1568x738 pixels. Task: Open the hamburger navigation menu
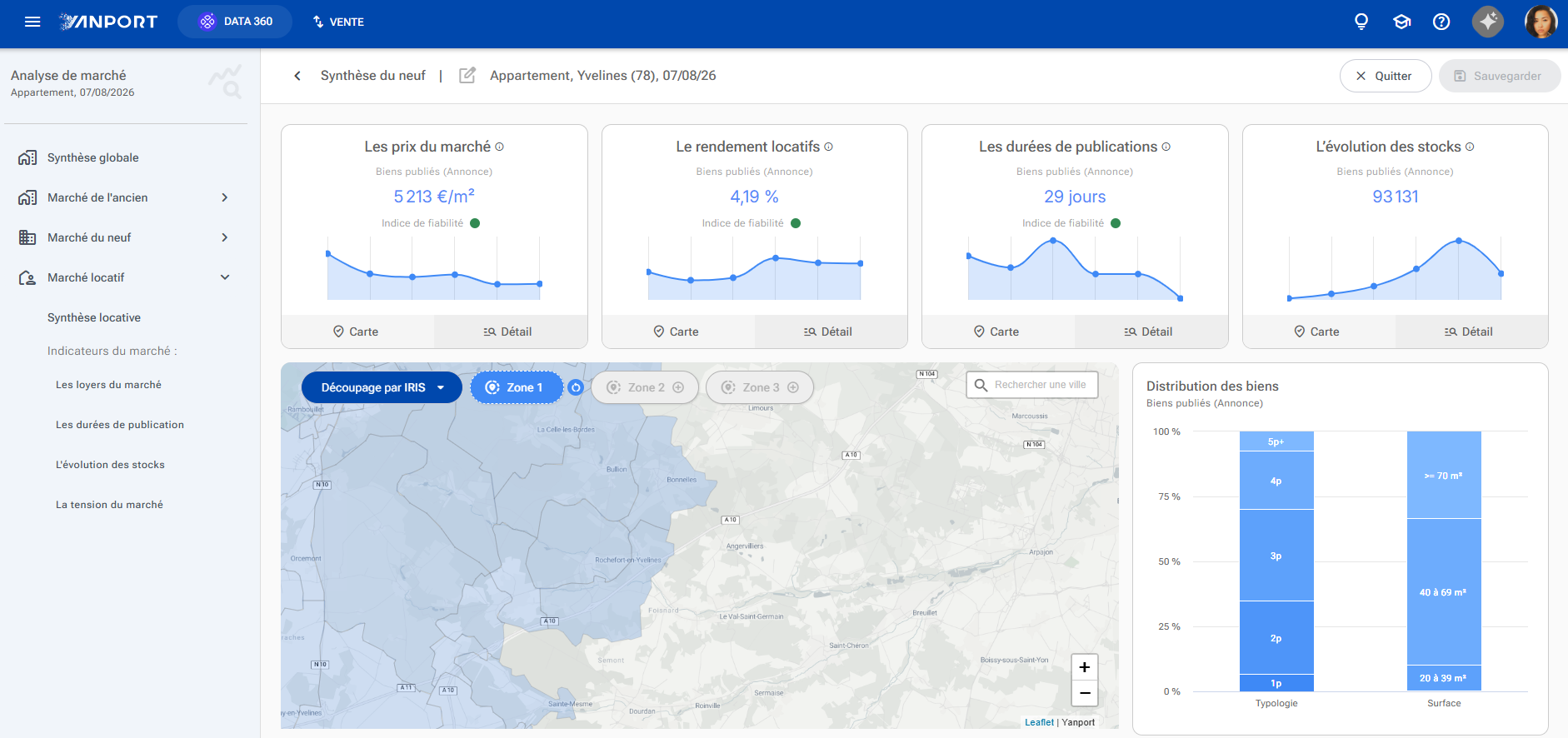tap(32, 22)
